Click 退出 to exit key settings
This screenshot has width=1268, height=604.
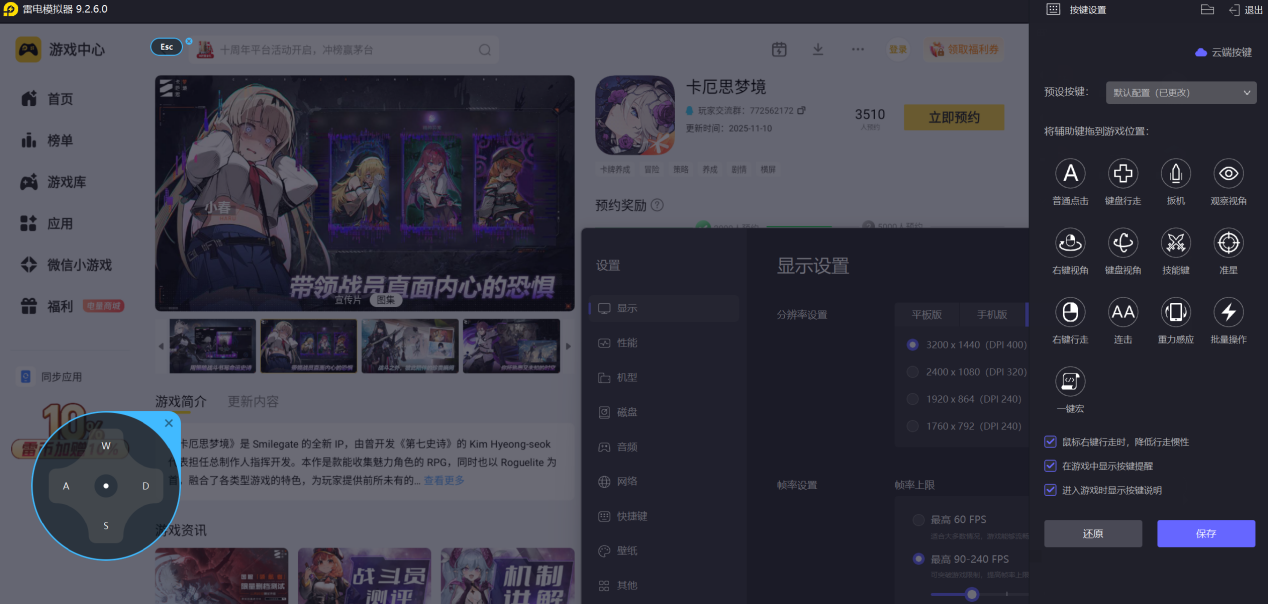coord(1246,10)
